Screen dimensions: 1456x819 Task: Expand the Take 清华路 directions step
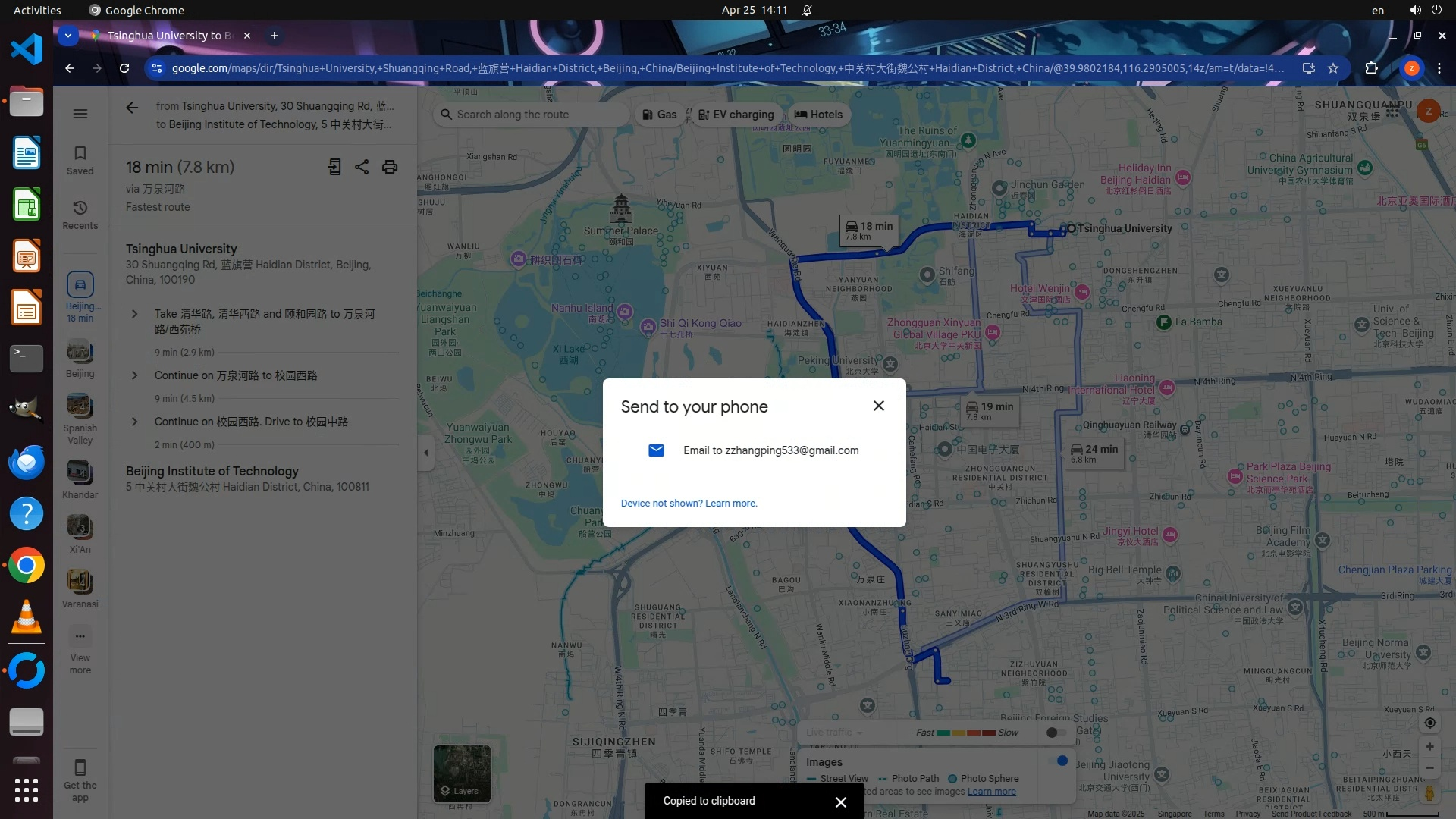coord(135,314)
